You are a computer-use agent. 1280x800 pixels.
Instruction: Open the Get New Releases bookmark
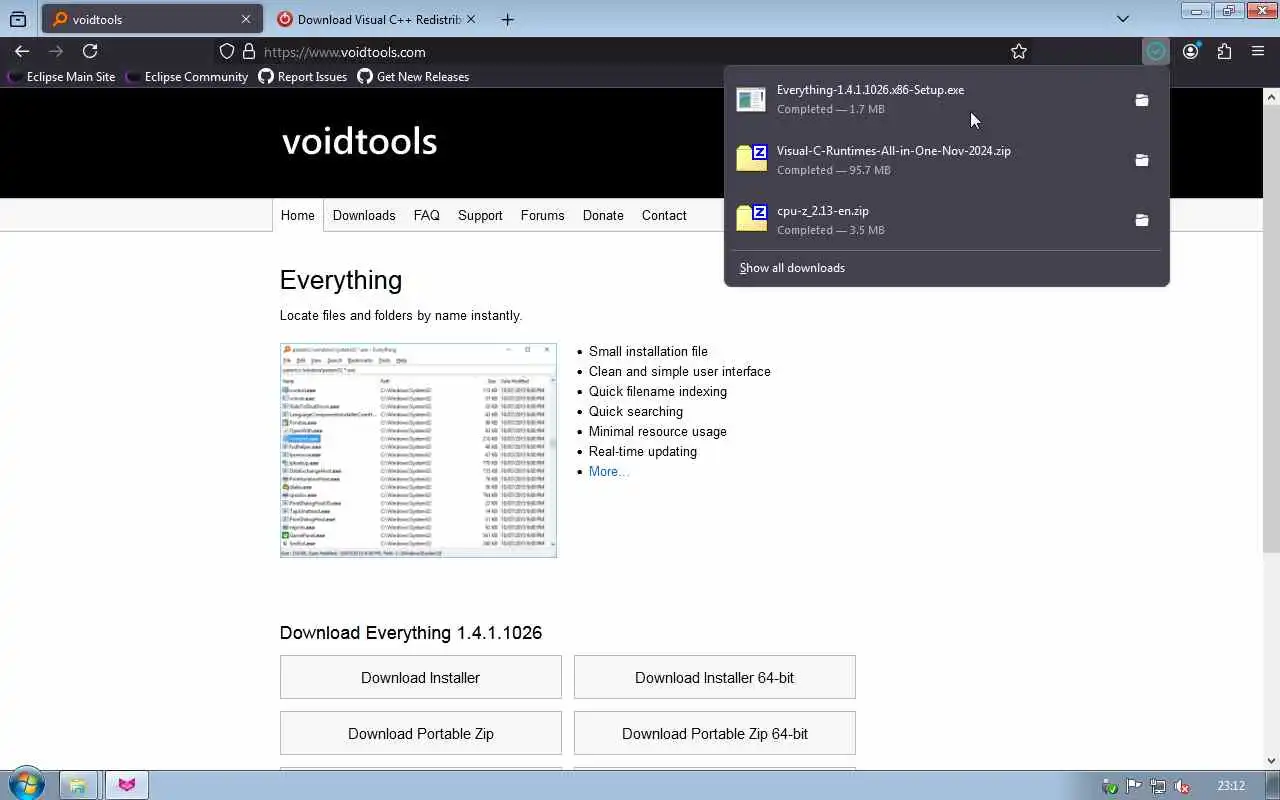click(x=413, y=77)
